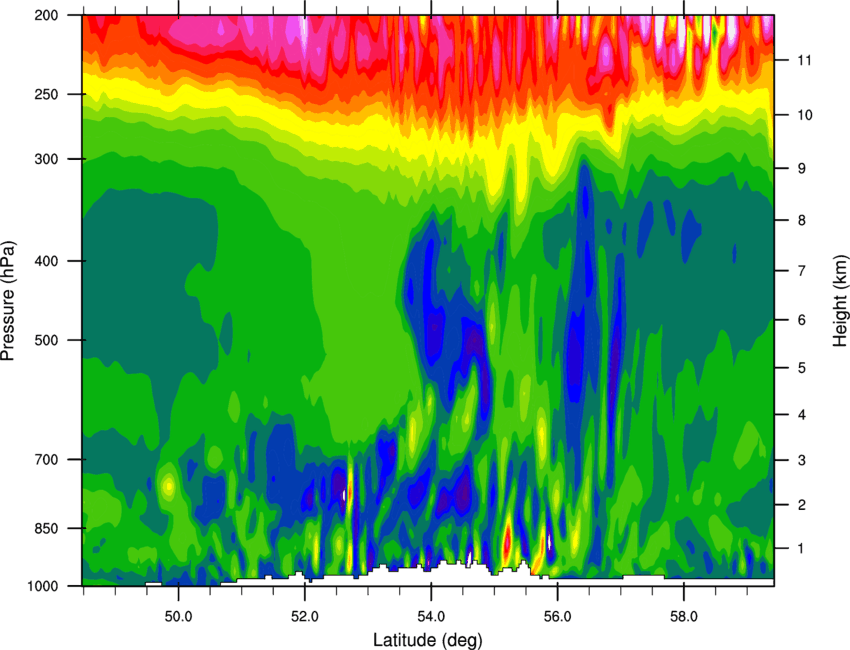Click the 5 km height tick label
The height and width of the screenshot is (650, 850).
[802, 368]
